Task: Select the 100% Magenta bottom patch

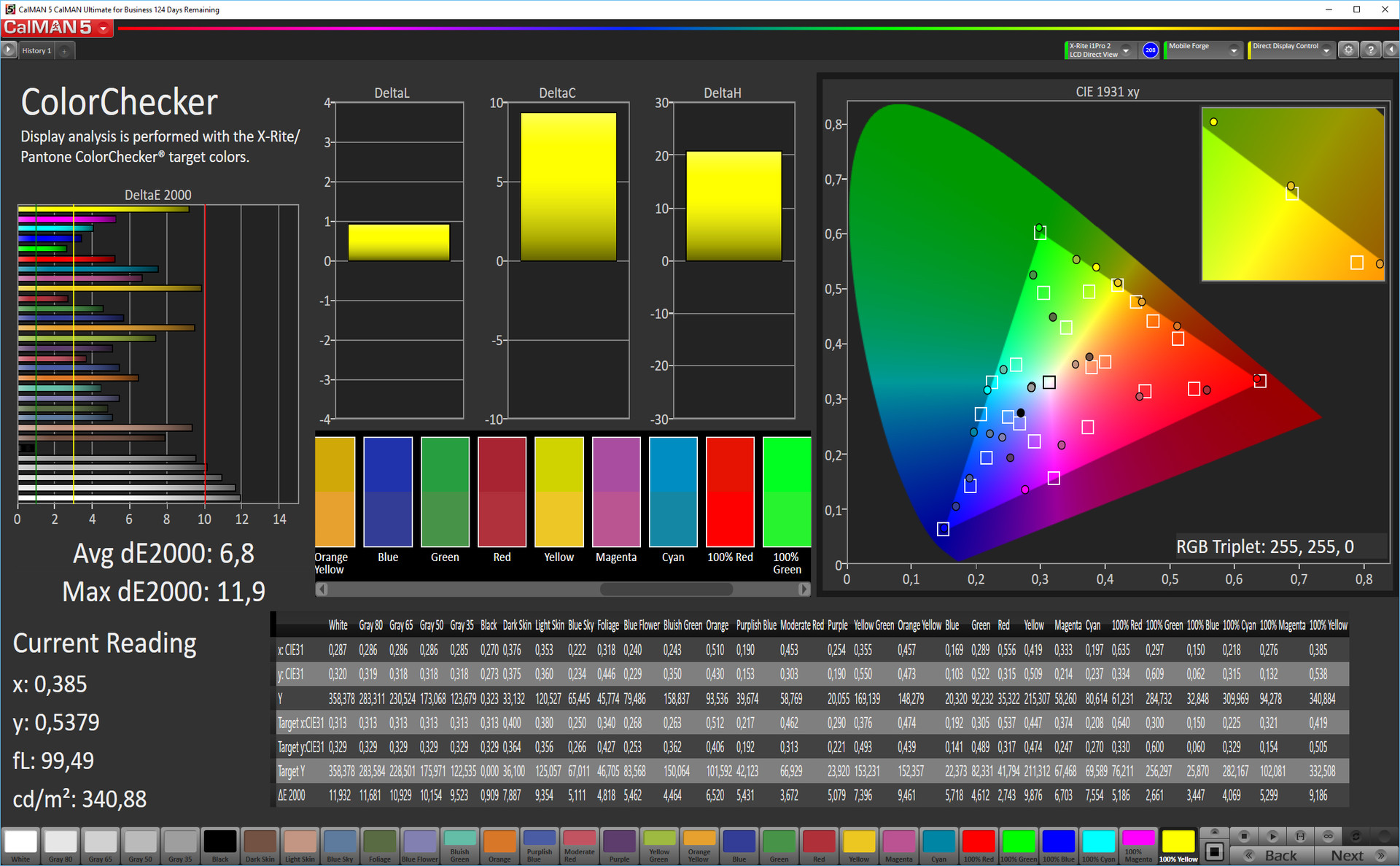Action: point(1138,846)
